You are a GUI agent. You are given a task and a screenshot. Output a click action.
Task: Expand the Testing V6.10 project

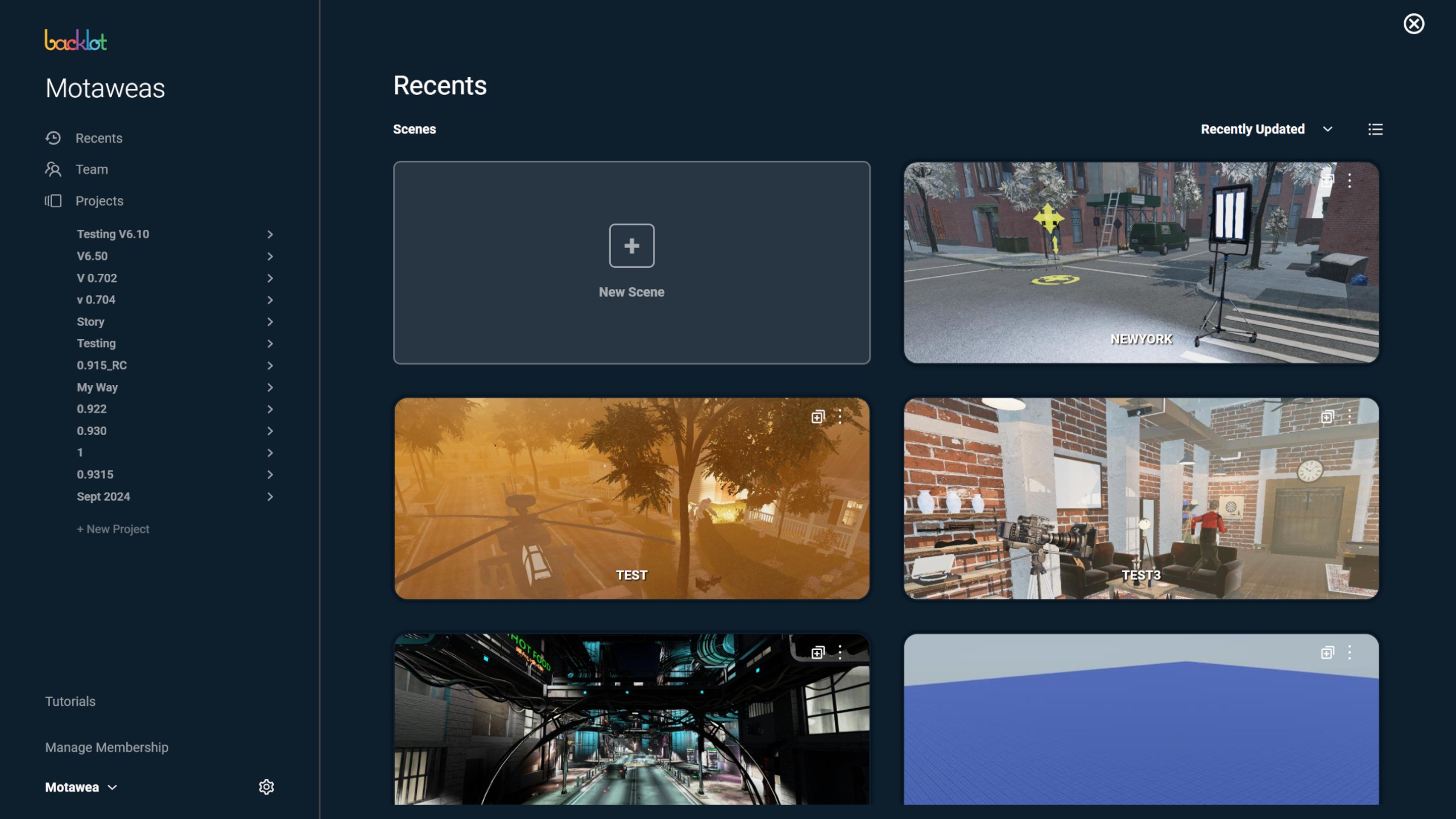pyautogui.click(x=270, y=234)
